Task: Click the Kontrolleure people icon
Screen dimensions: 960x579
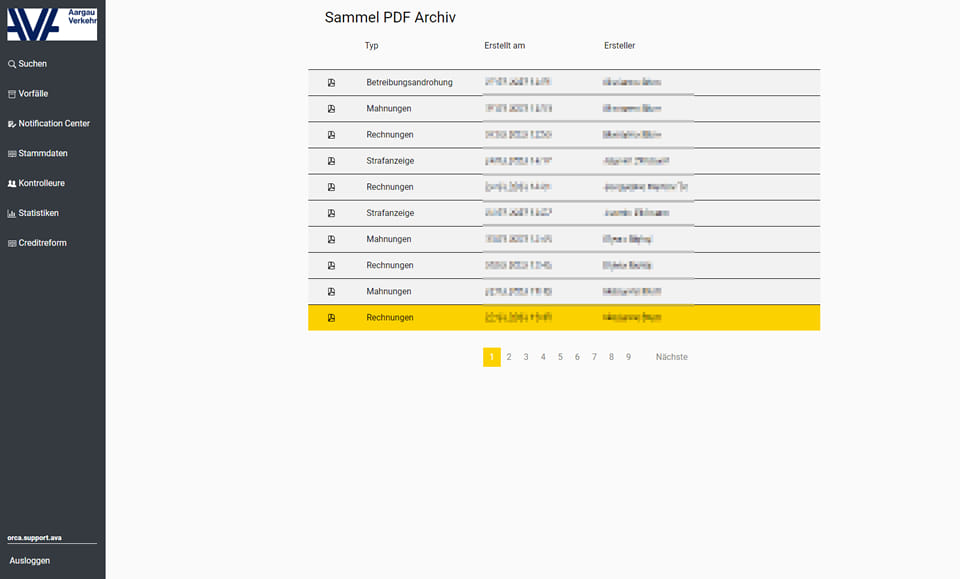Action: [x=12, y=184]
